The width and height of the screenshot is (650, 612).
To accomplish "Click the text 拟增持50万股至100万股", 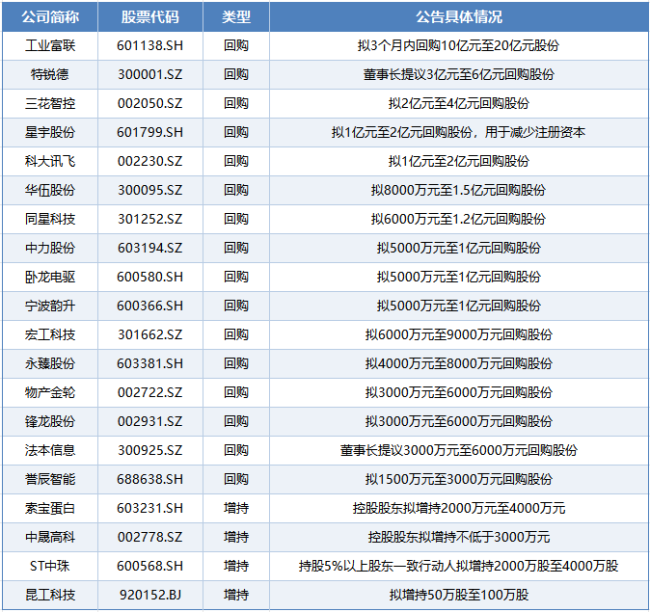I will click(x=458, y=595).
